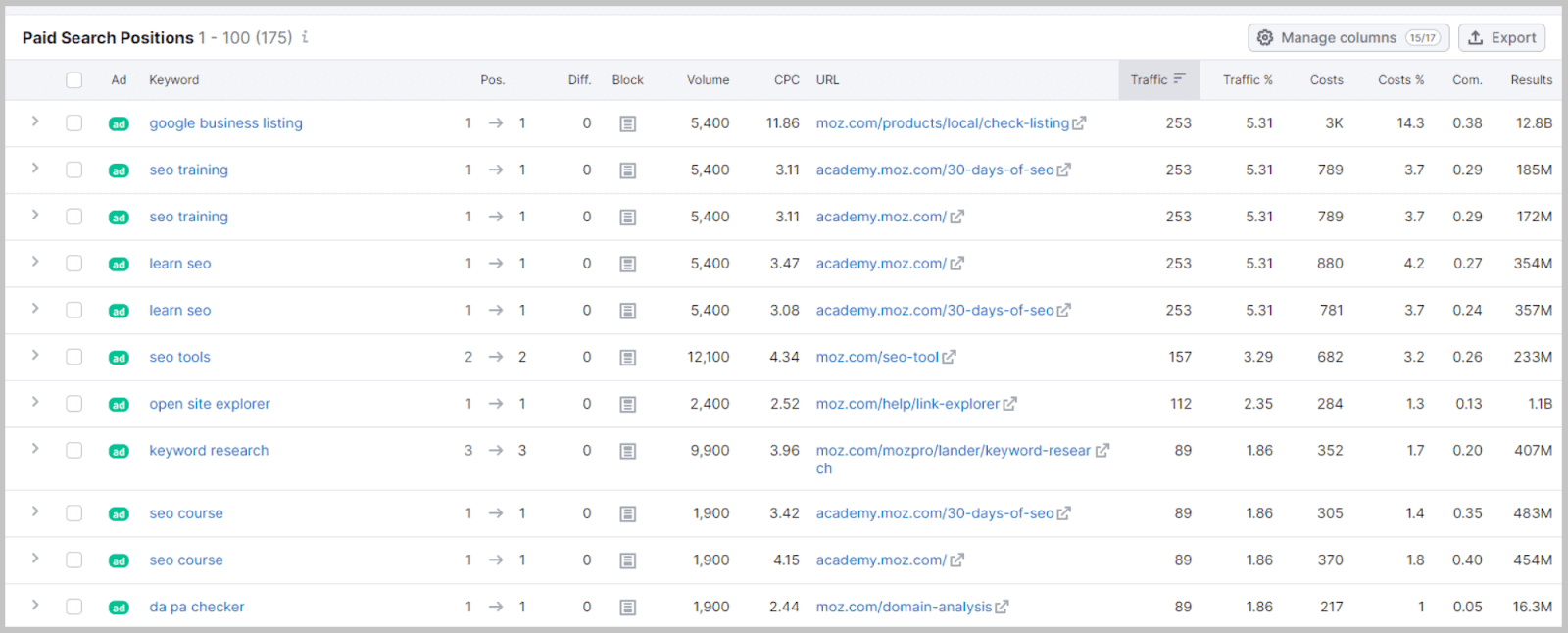1568x633 pixels.
Task: Open external link icon in seo training 185M row
Action: [1063, 170]
